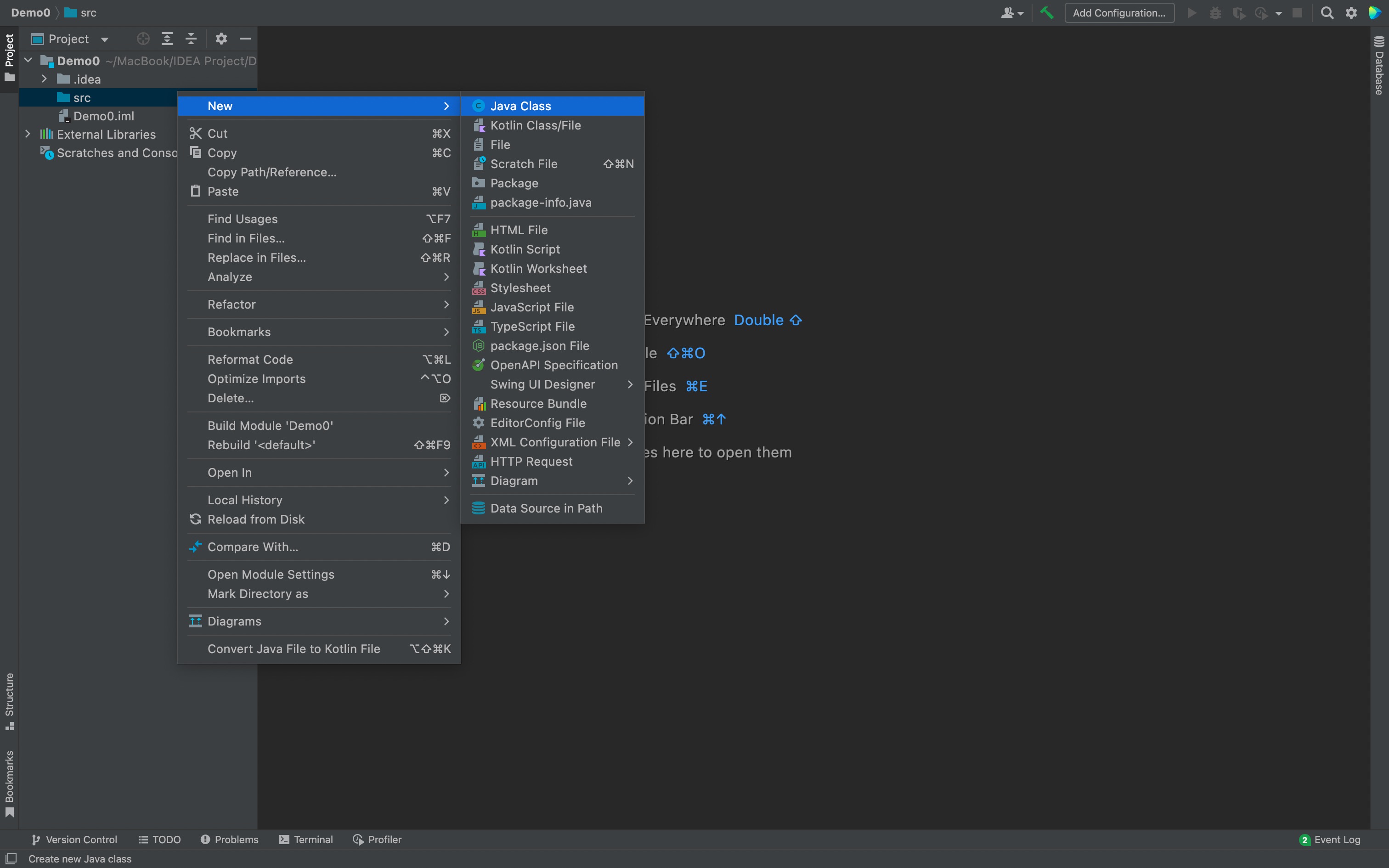Image resolution: width=1389 pixels, height=868 pixels.
Task: Open the Event Log
Action: point(1330,840)
